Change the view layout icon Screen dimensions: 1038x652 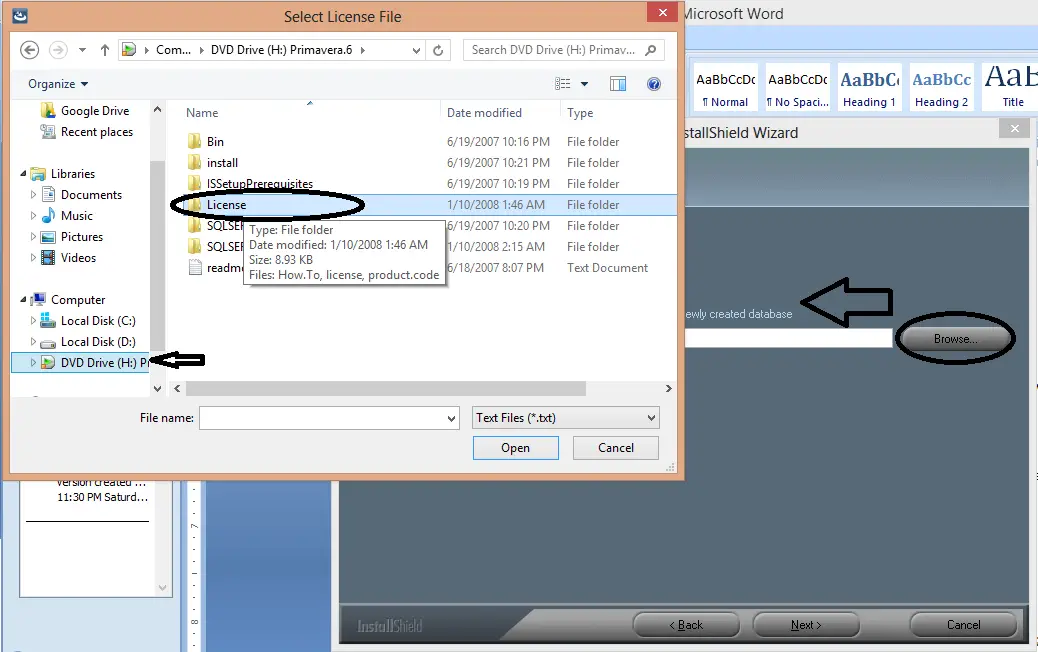[563, 83]
